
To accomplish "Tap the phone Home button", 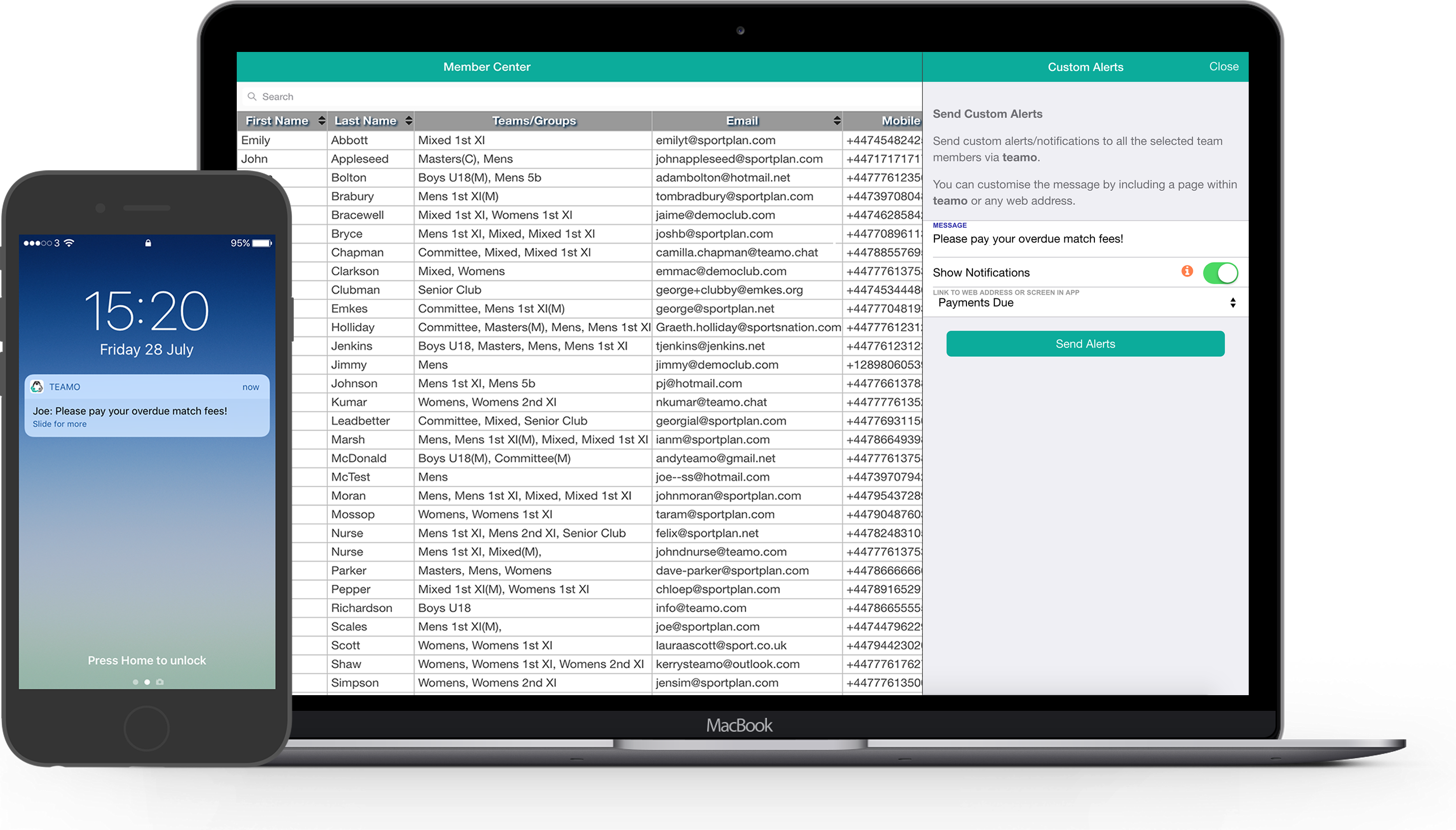I will [146, 728].
